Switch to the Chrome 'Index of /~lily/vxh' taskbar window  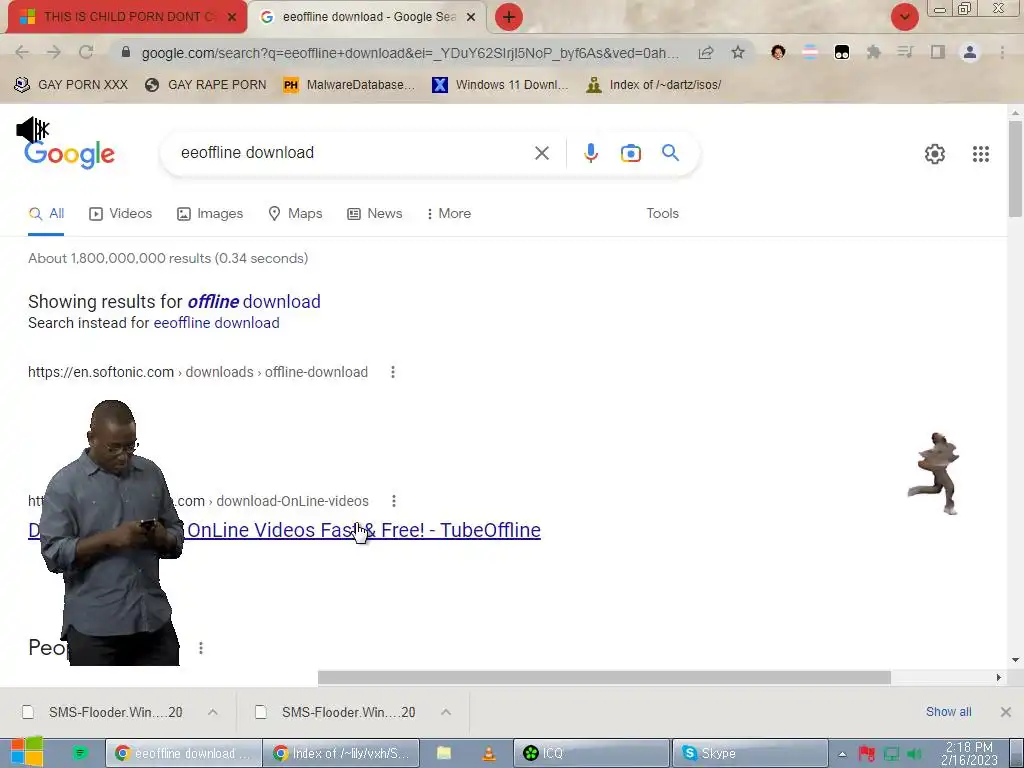[x=341, y=753]
